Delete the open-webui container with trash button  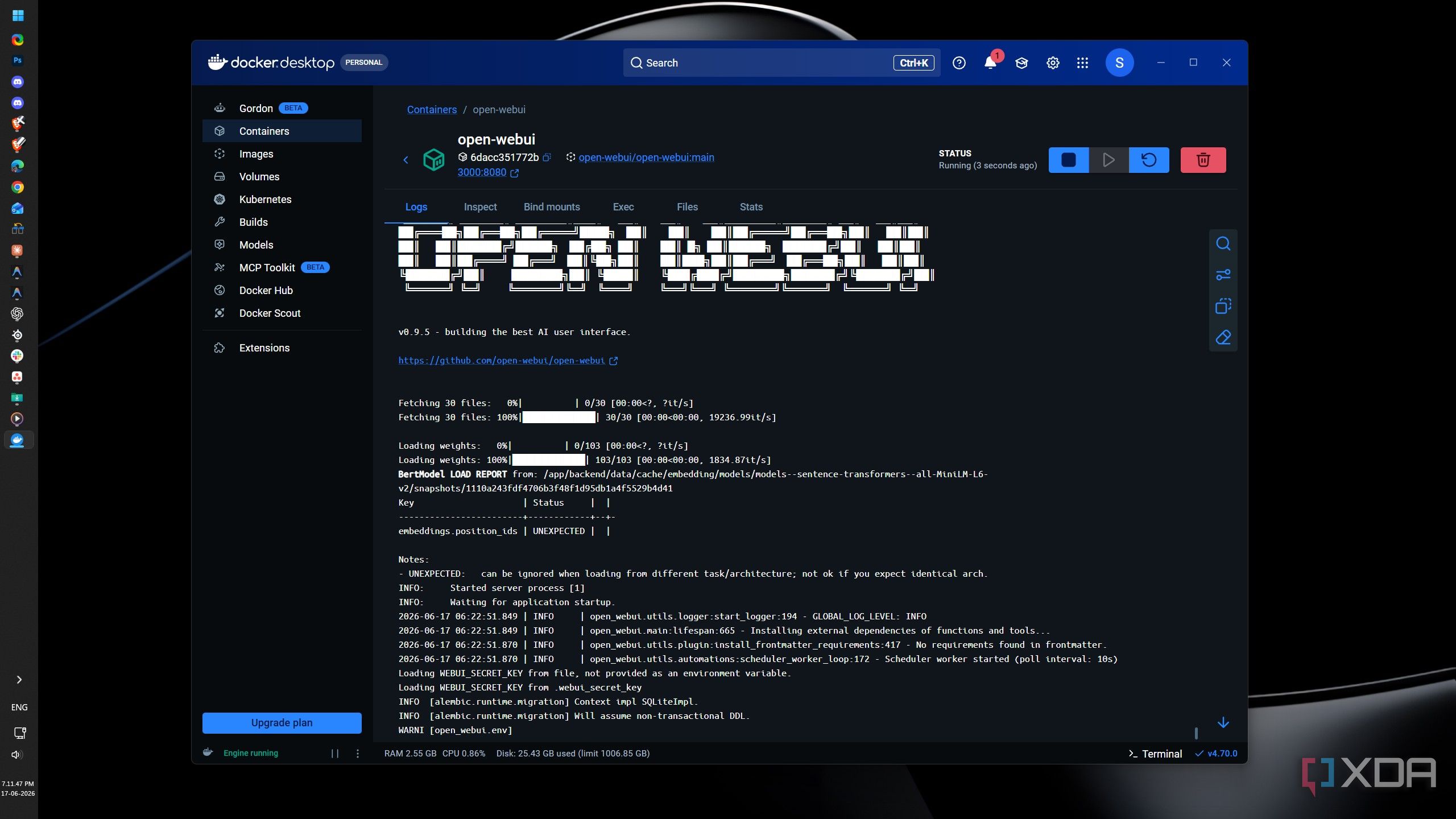(1203, 160)
